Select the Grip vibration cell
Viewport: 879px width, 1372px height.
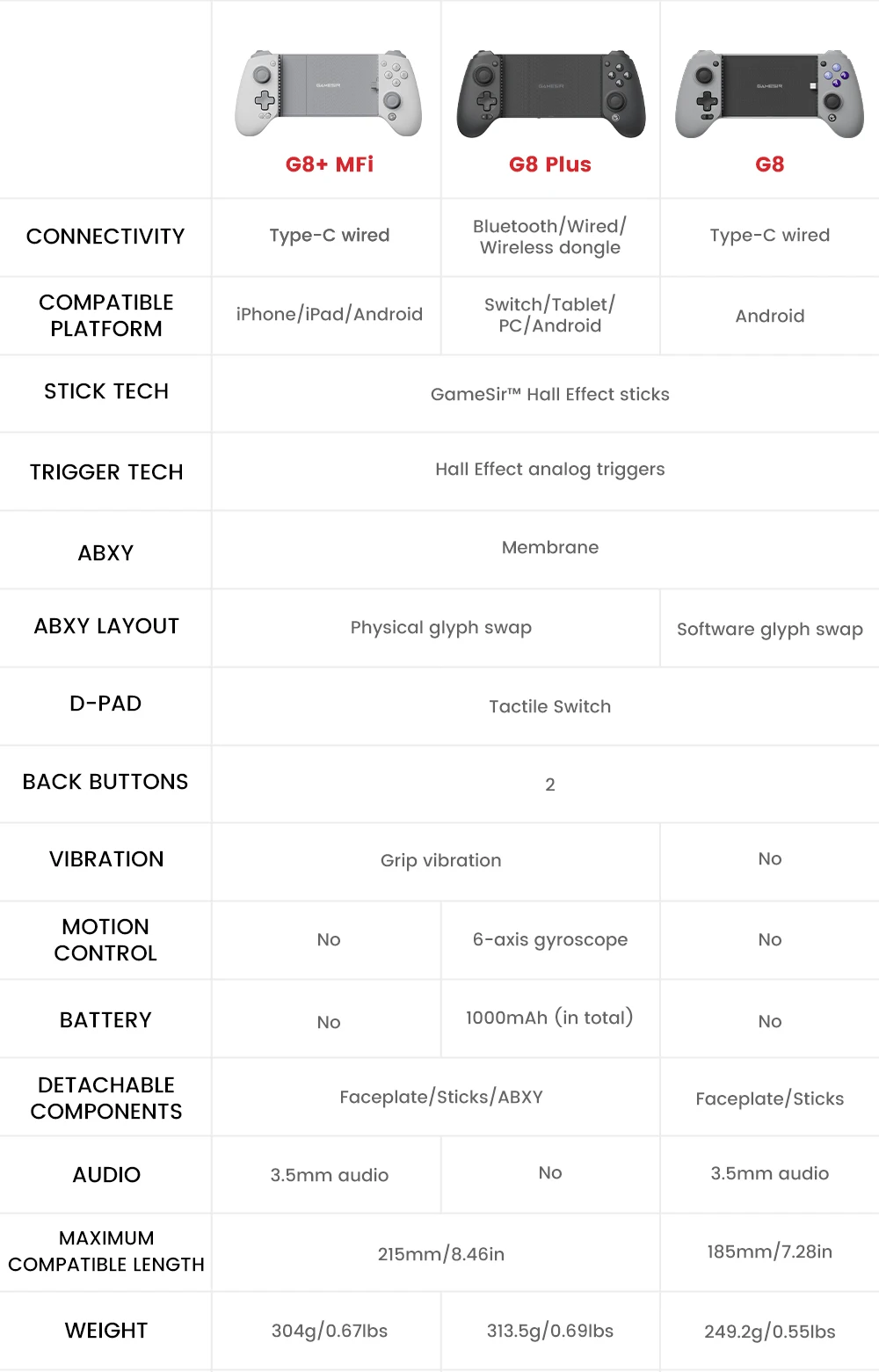pyautogui.click(x=441, y=861)
